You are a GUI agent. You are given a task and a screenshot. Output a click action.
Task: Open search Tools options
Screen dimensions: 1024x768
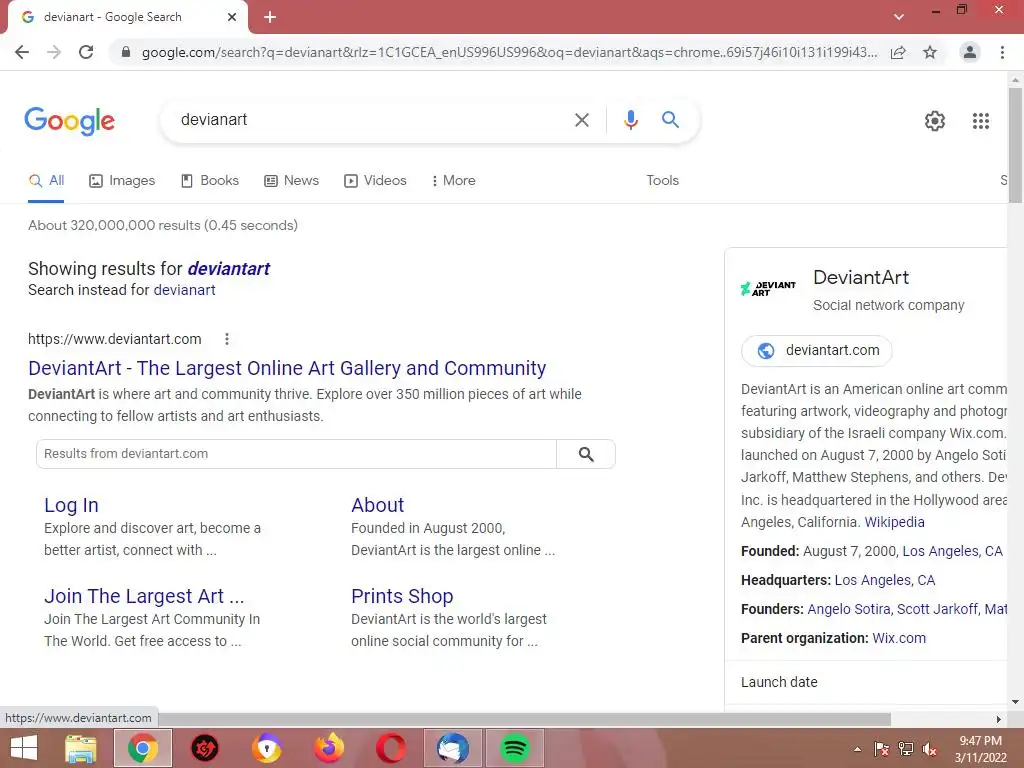pyautogui.click(x=662, y=180)
